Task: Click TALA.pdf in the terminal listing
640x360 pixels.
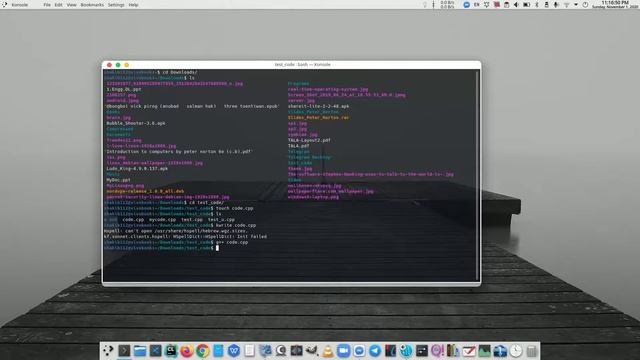Action: (298, 146)
